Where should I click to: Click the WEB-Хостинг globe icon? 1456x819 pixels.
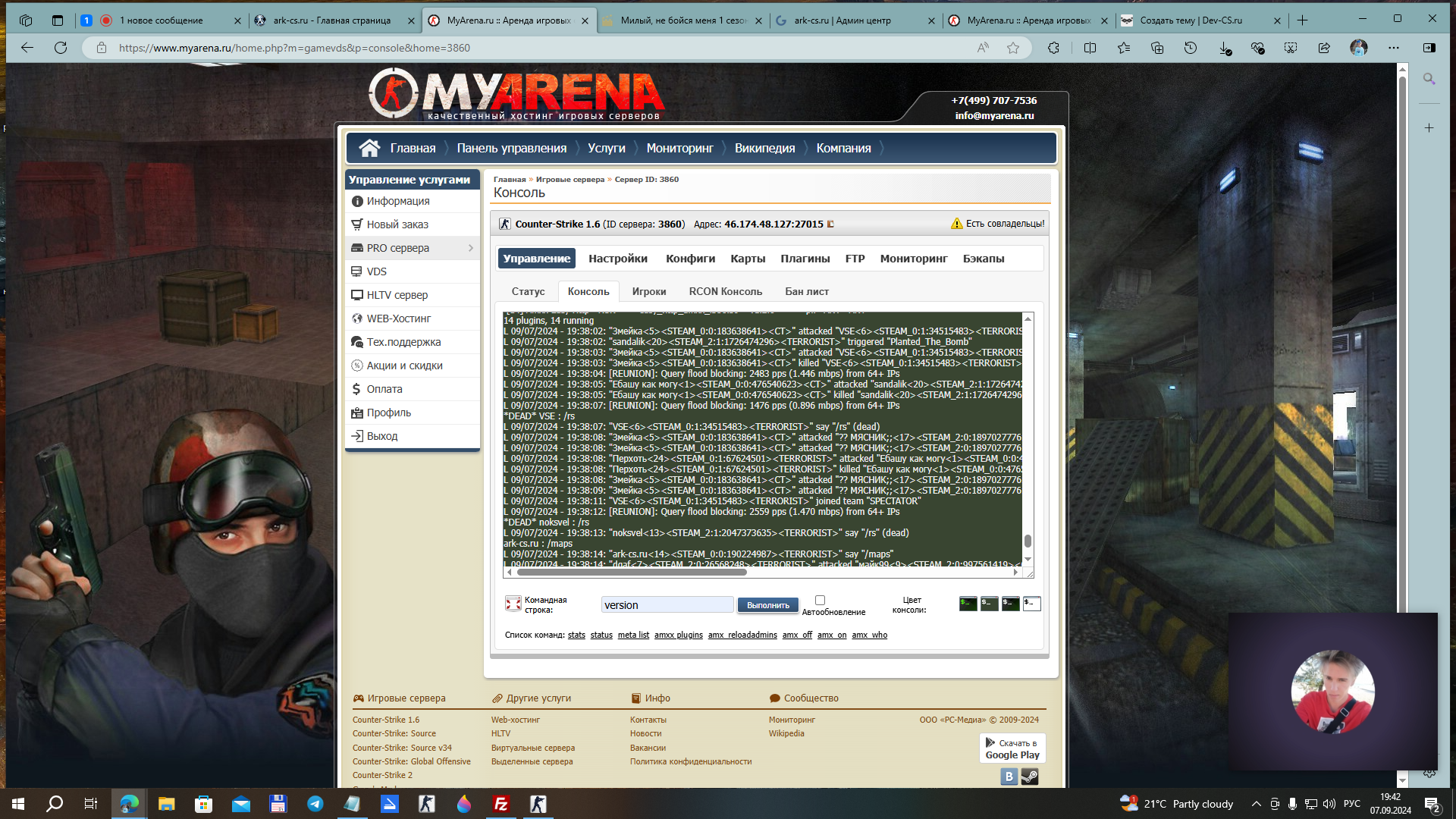(x=357, y=318)
